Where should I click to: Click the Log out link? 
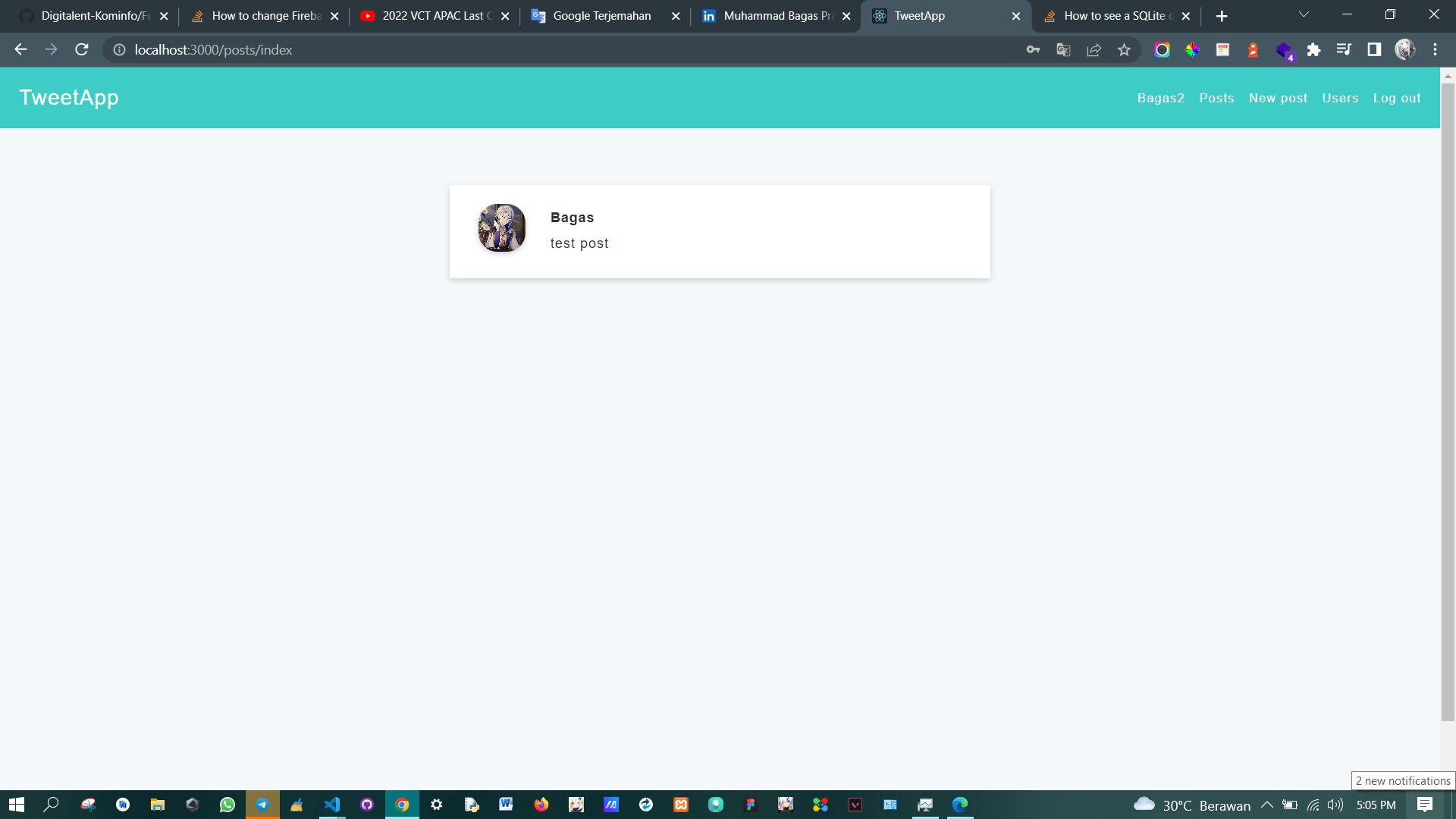pyautogui.click(x=1396, y=98)
